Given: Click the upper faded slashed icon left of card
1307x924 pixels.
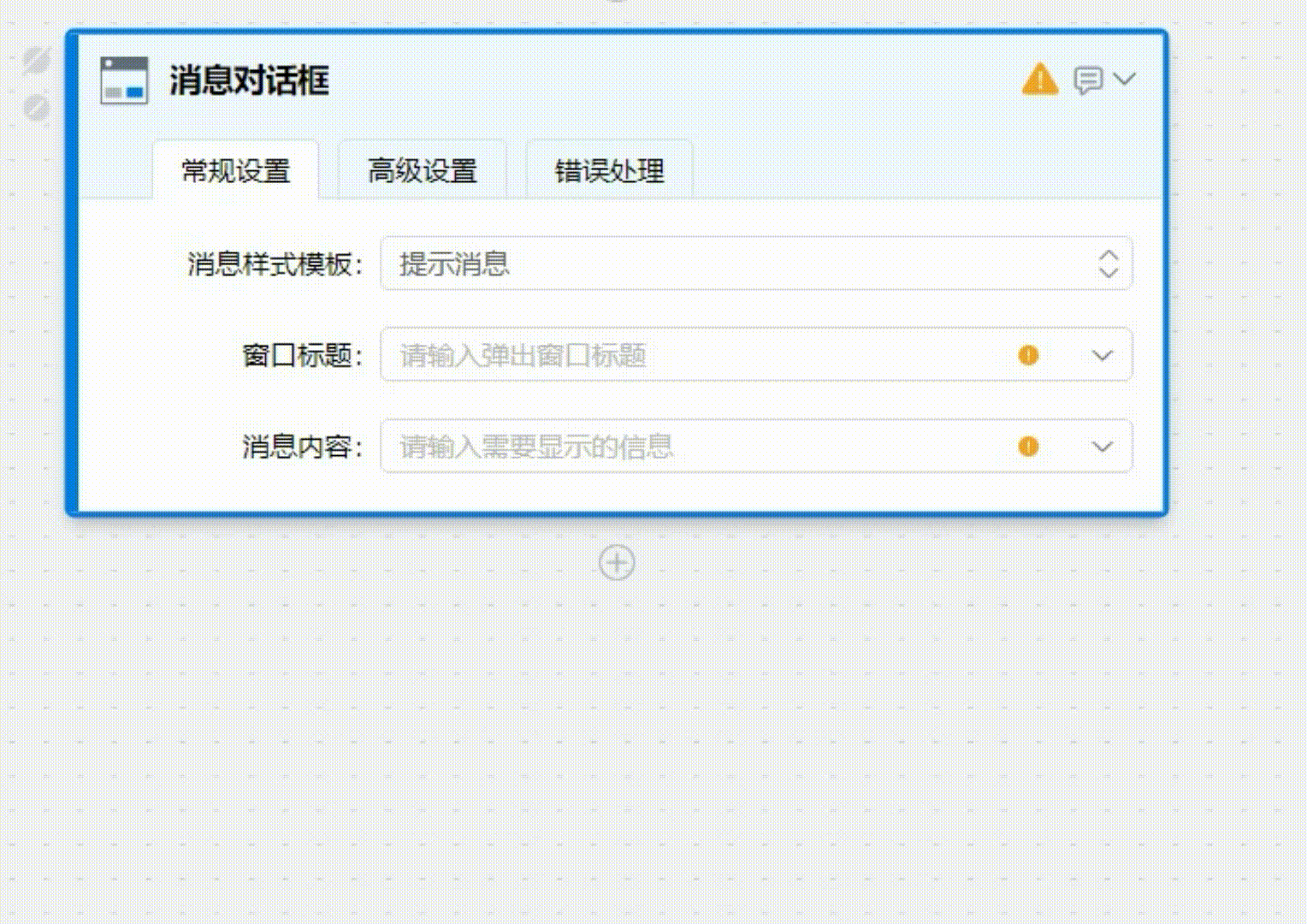Looking at the screenshot, I should point(36,59).
